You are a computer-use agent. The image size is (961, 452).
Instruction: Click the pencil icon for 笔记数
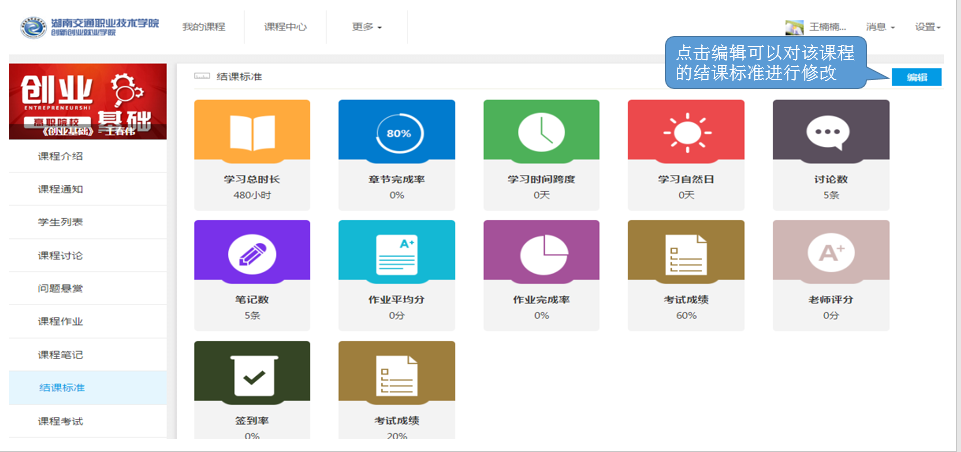coord(251,252)
